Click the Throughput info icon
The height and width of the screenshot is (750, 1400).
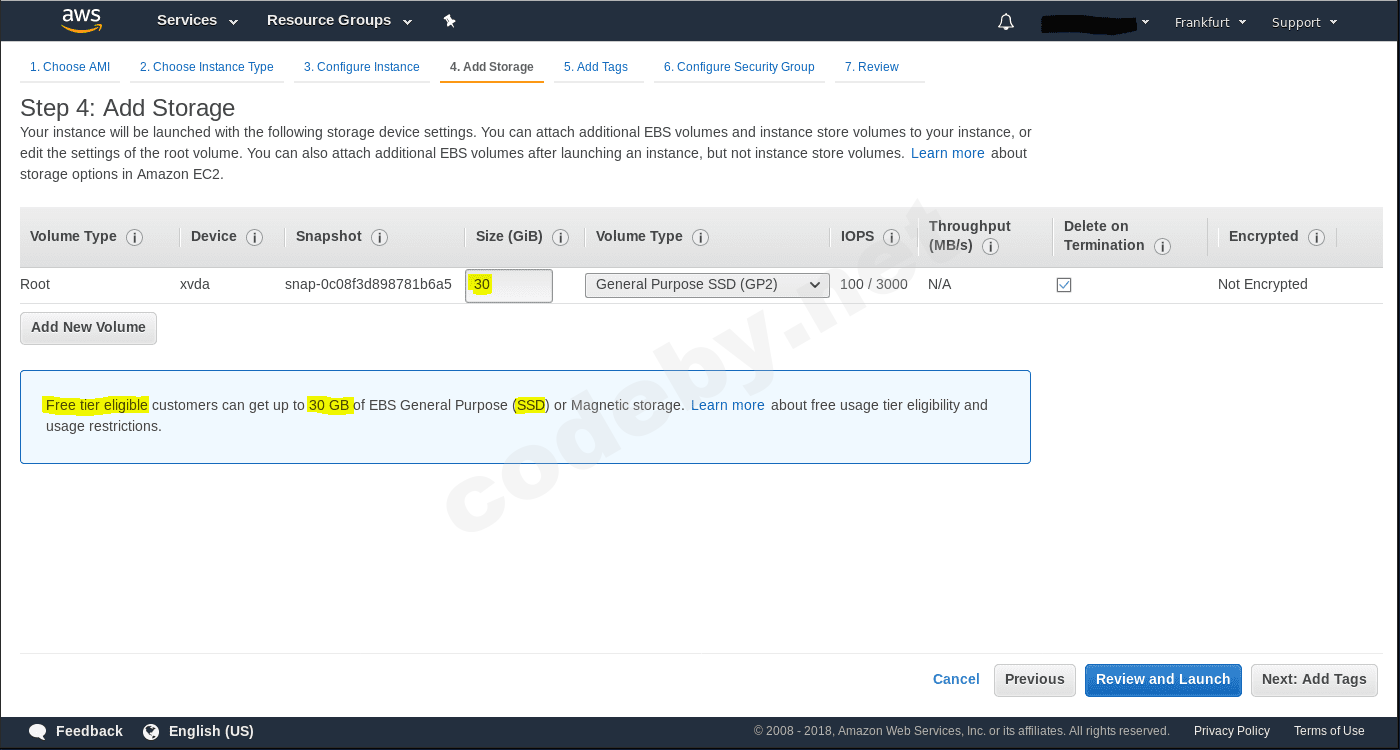coord(990,246)
